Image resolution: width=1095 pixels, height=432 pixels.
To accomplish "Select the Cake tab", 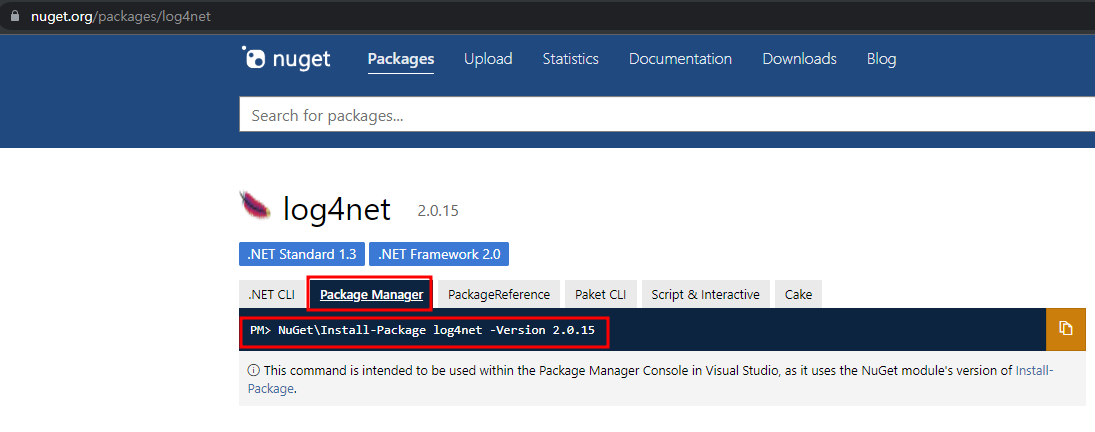I will pyautogui.click(x=798, y=295).
